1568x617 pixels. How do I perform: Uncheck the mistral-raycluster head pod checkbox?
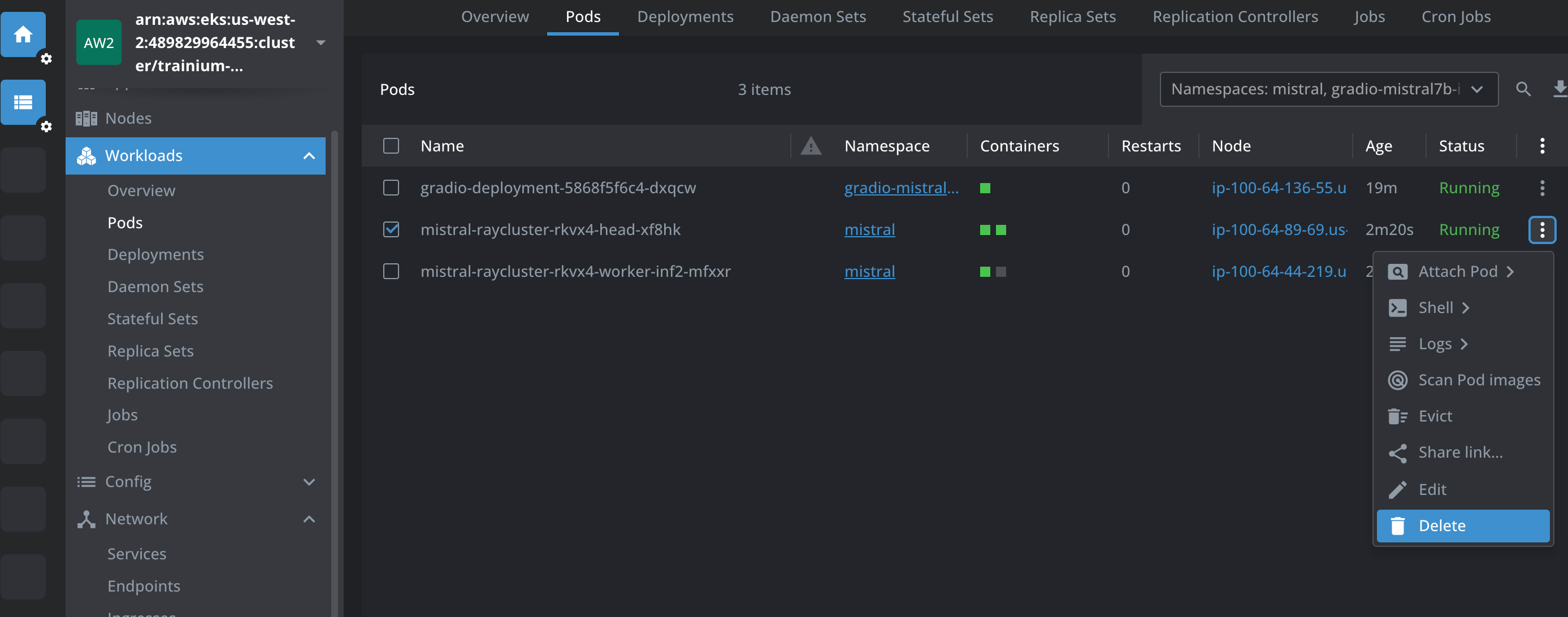pos(391,229)
